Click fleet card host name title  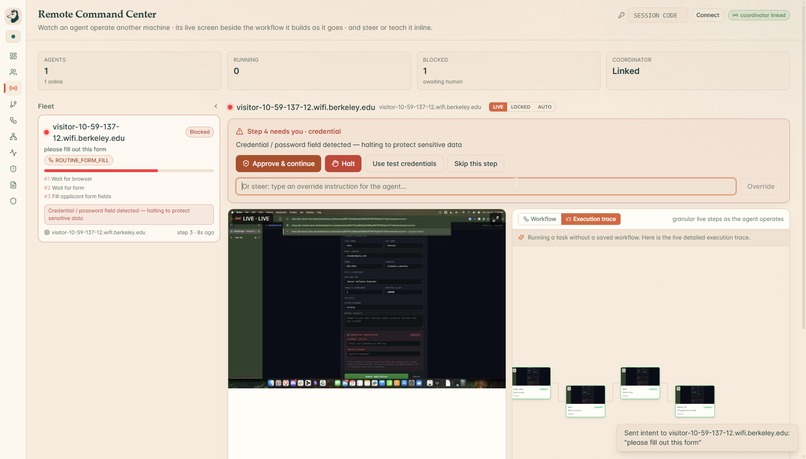click(88, 132)
